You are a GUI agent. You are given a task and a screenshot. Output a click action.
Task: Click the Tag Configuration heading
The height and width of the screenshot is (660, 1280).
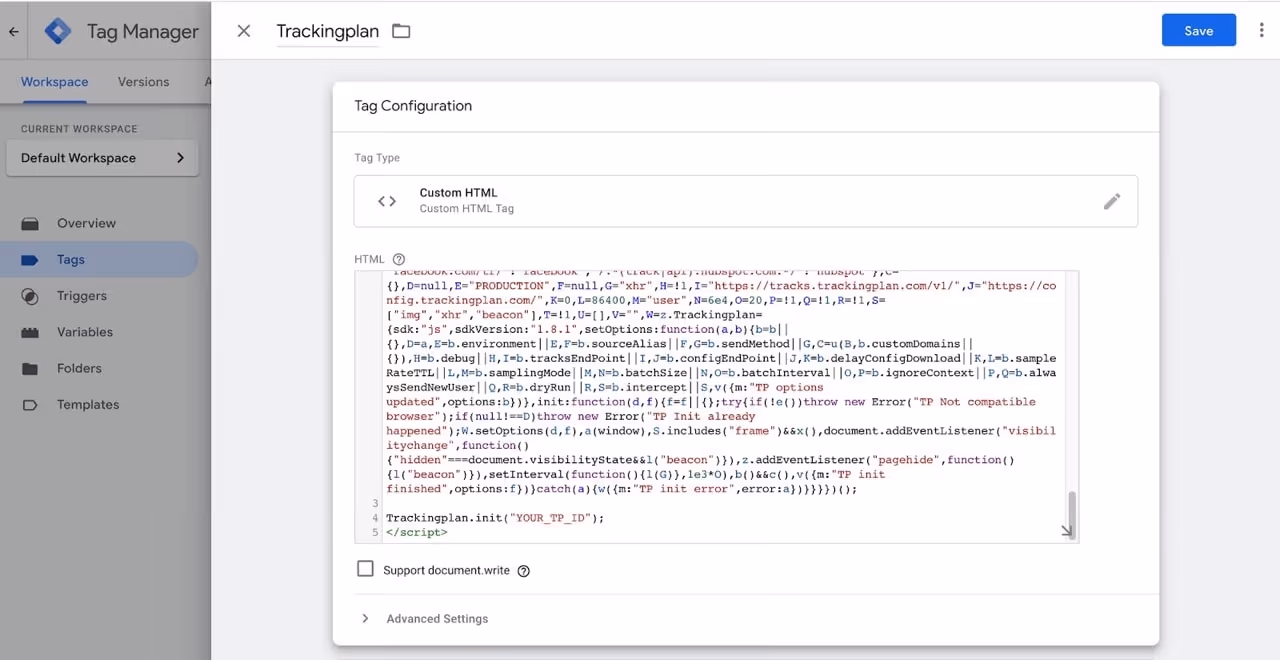413,106
